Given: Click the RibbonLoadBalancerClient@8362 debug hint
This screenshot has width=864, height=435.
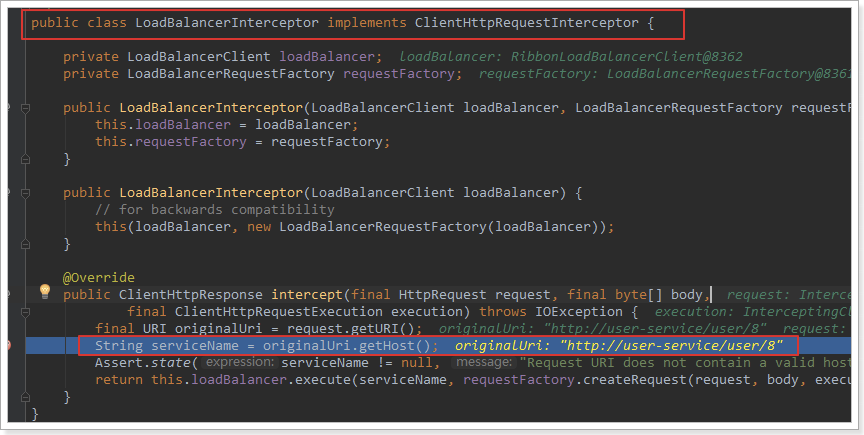Looking at the screenshot, I should [x=627, y=57].
